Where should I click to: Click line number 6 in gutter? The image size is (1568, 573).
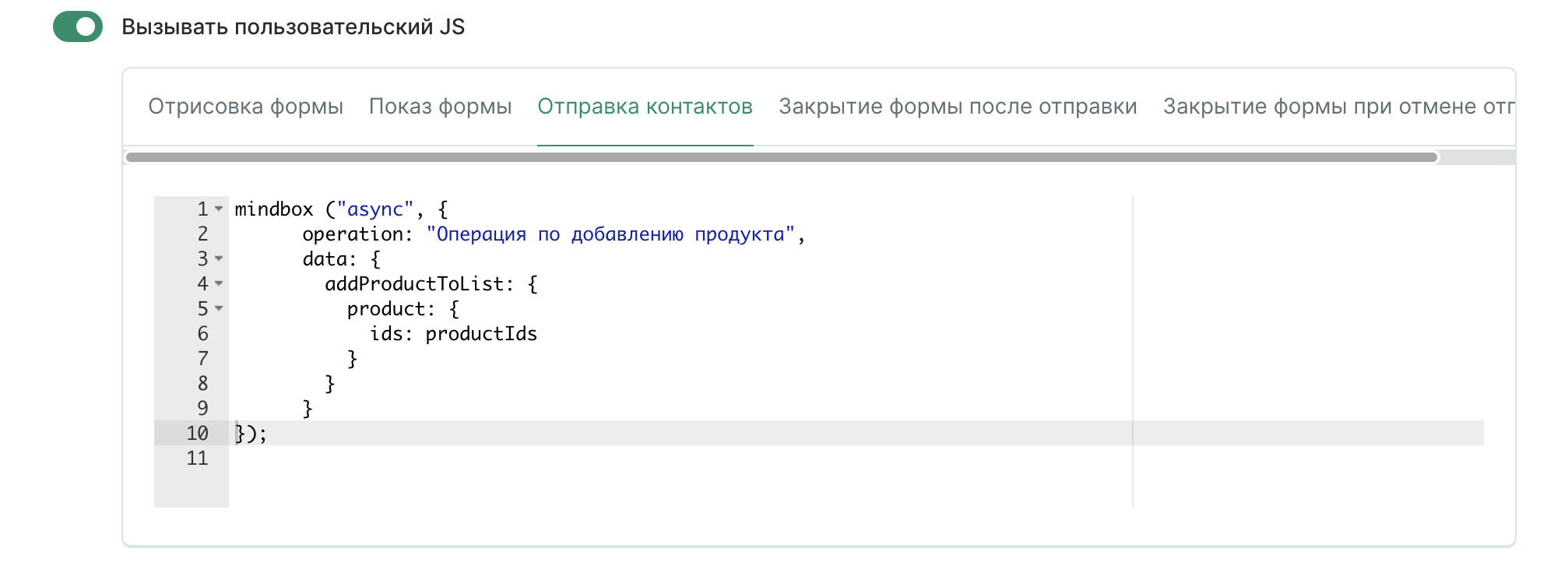click(x=202, y=333)
